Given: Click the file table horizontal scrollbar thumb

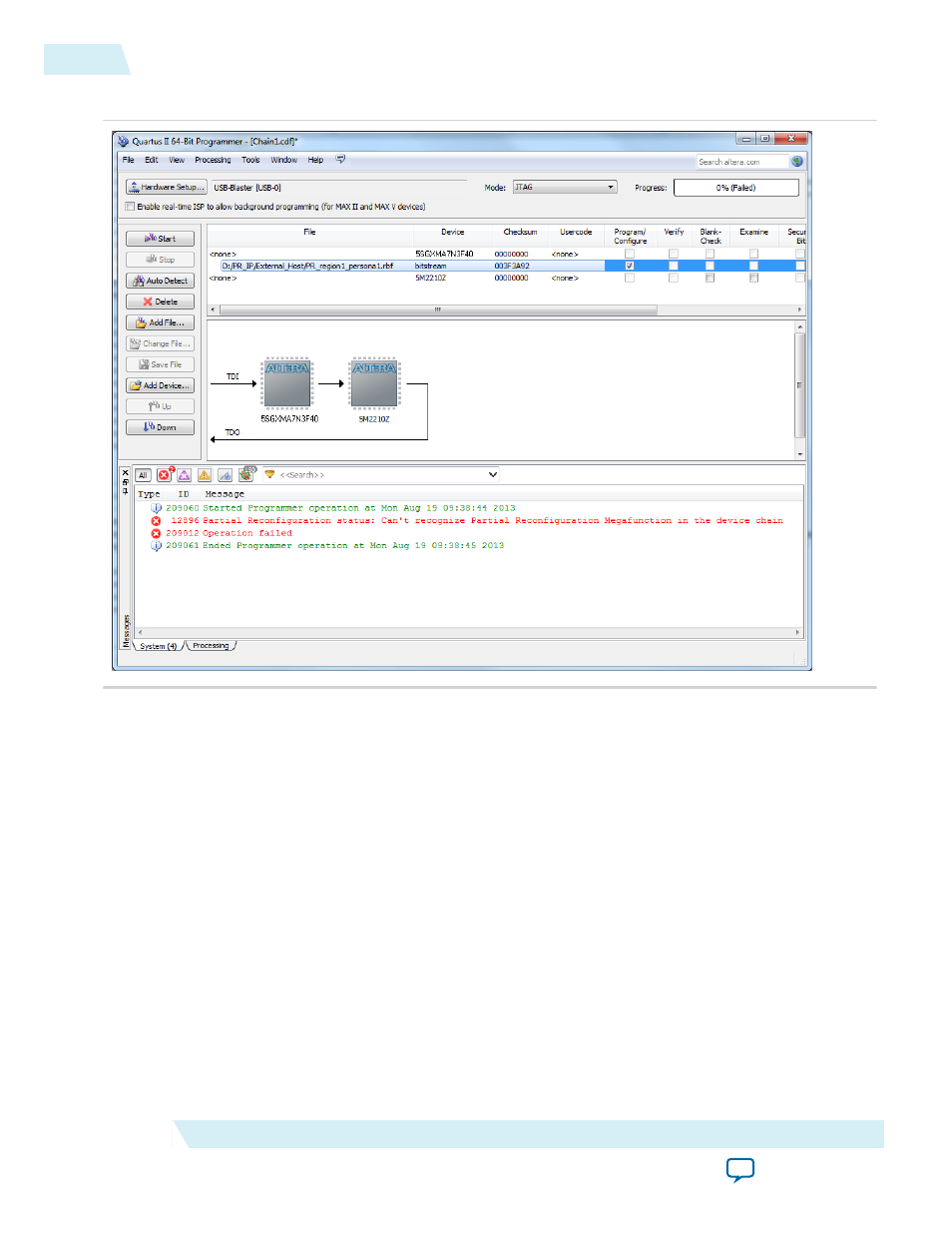Looking at the screenshot, I should pos(438,310).
